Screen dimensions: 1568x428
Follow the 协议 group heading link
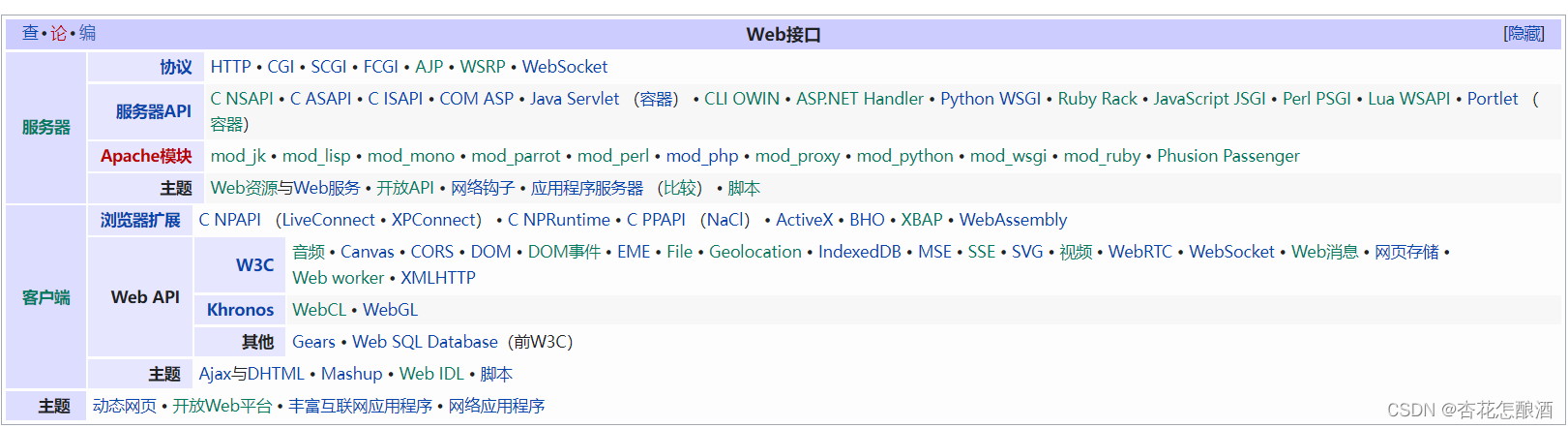coord(176,67)
